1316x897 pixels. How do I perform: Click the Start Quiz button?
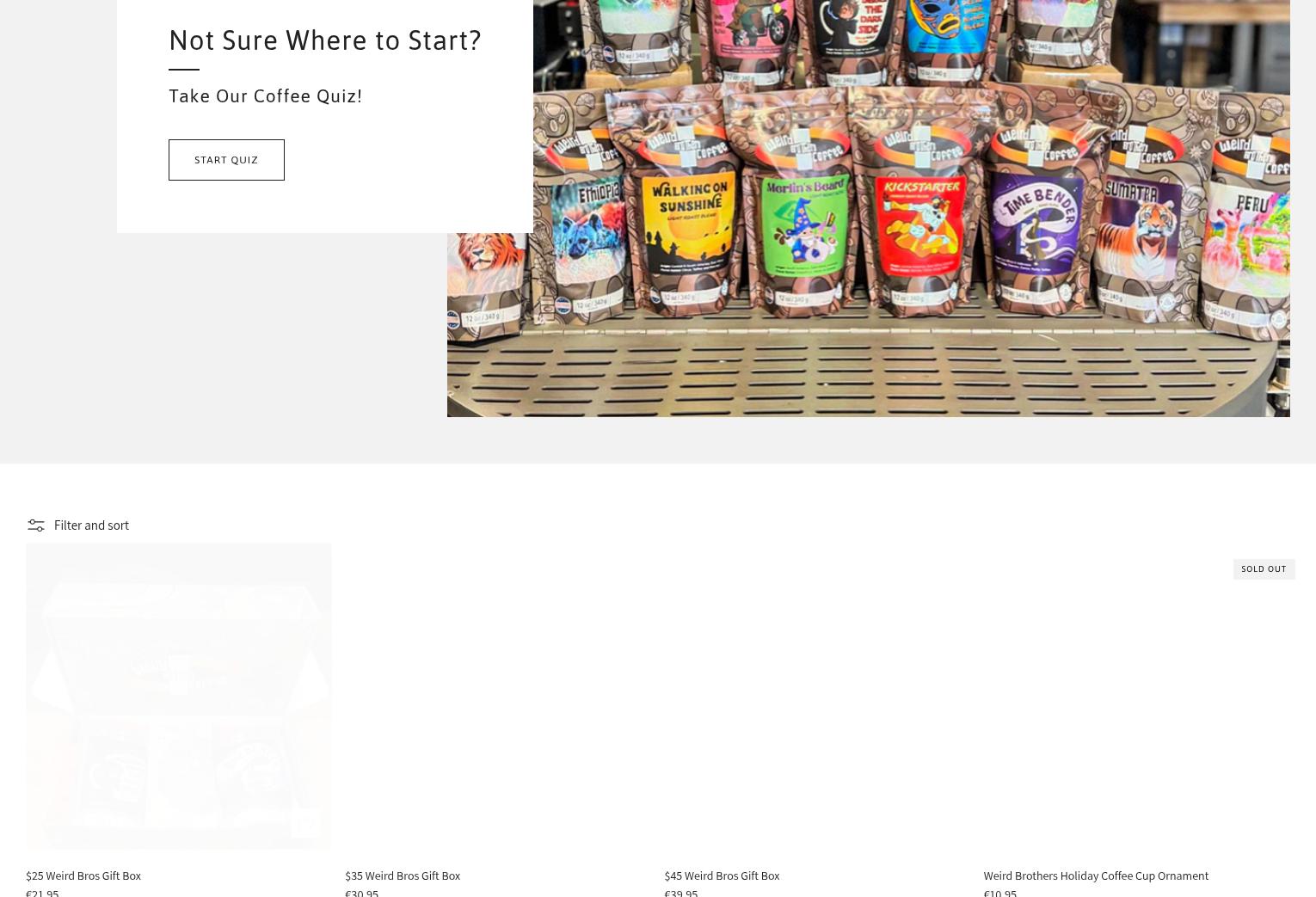click(x=226, y=160)
